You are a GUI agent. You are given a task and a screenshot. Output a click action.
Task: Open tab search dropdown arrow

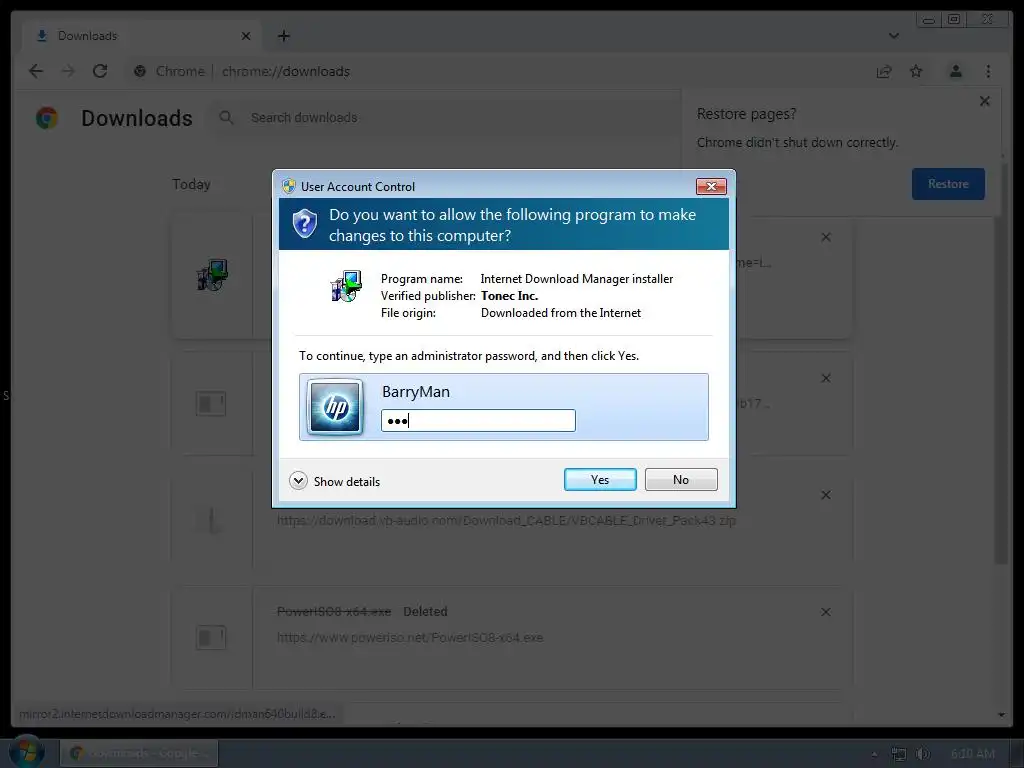[893, 36]
